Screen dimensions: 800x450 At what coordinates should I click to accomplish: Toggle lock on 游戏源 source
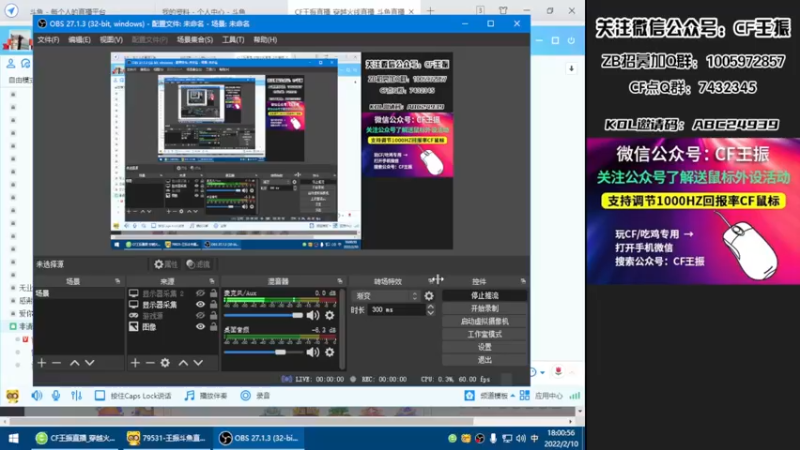click(x=213, y=316)
